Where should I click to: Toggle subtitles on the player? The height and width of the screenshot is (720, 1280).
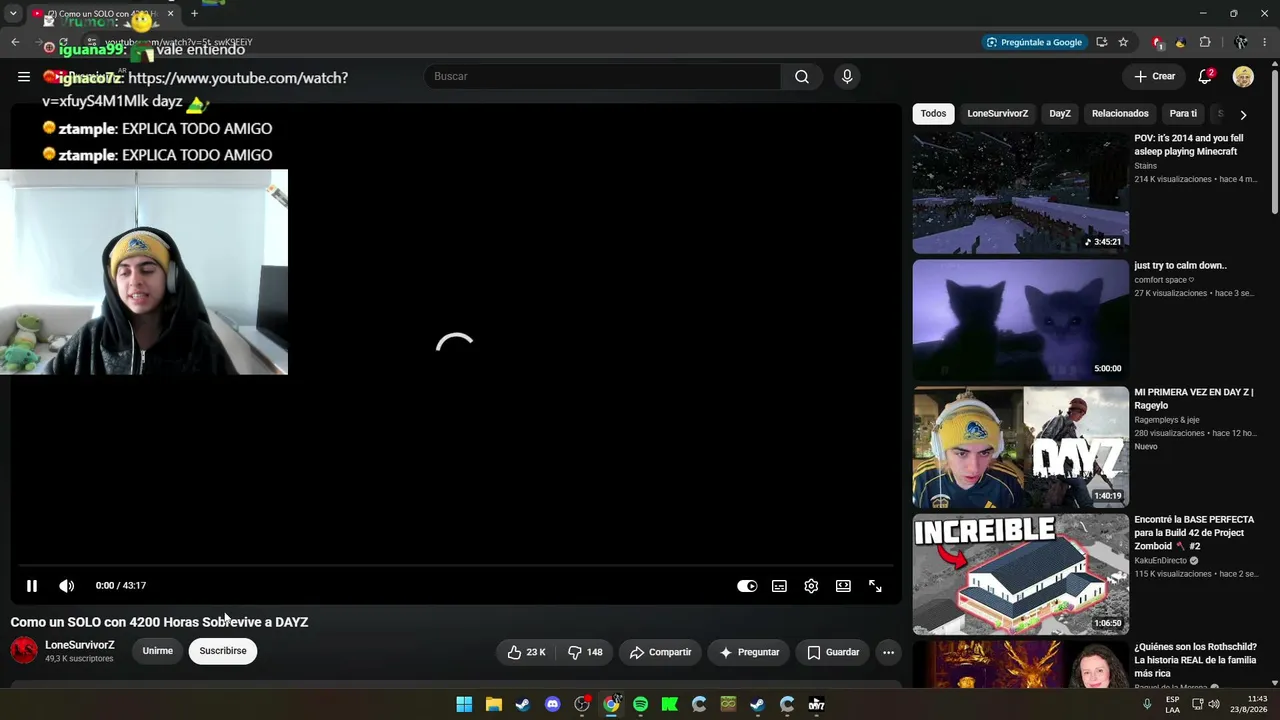click(779, 586)
